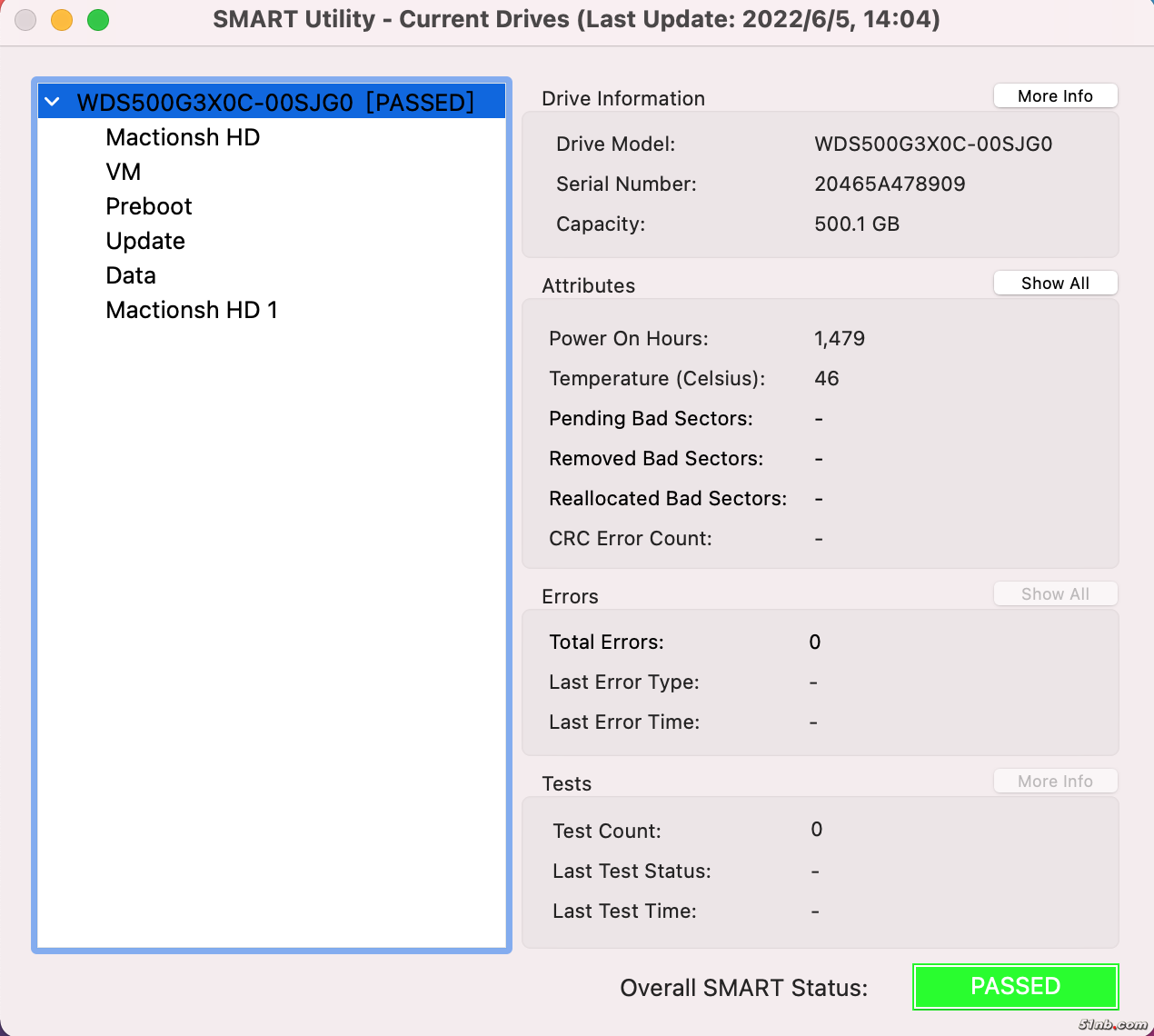Viewport: 1154px width, 1036px height.
Task: Select the Mactionsh HD volume
Action: coord(183,137)
